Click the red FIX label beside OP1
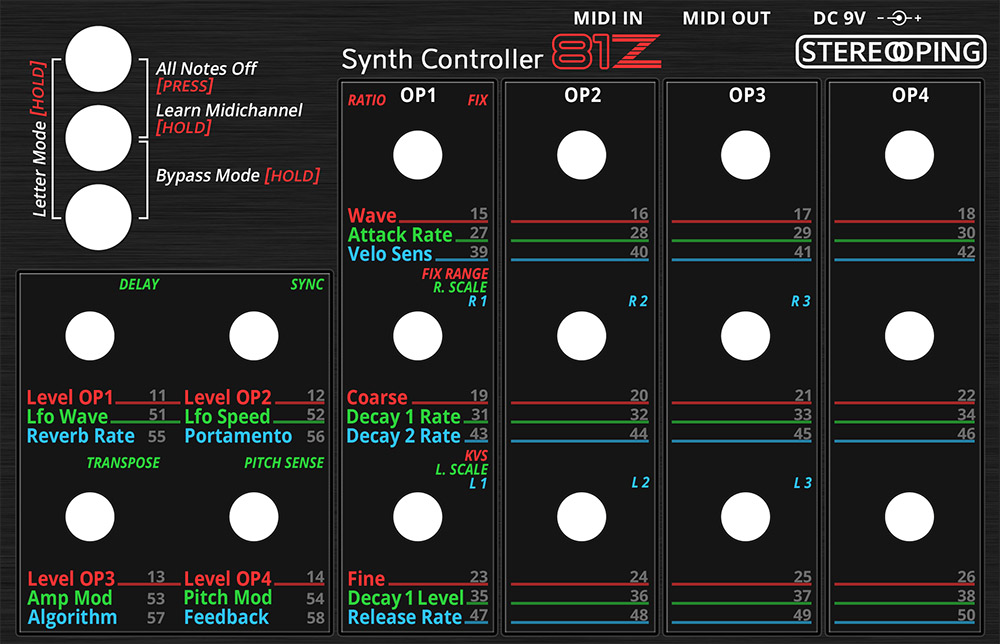Viewport: 1000px width, 644px height. tap(478, 100)
